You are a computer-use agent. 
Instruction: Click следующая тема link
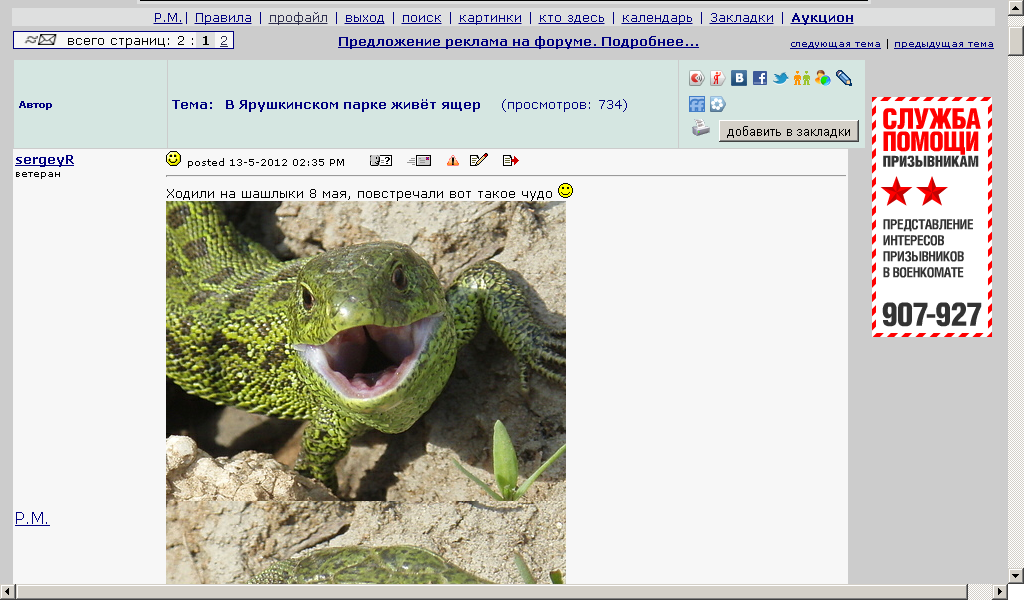[x=835, y=44]
